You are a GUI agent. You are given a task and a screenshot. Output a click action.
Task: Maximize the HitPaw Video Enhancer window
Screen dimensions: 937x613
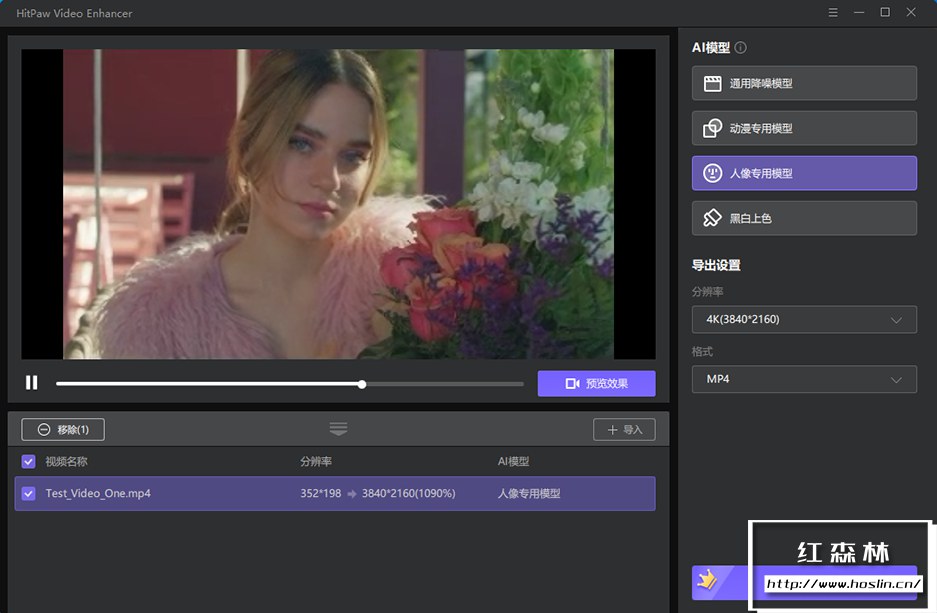tap(885, 13)
